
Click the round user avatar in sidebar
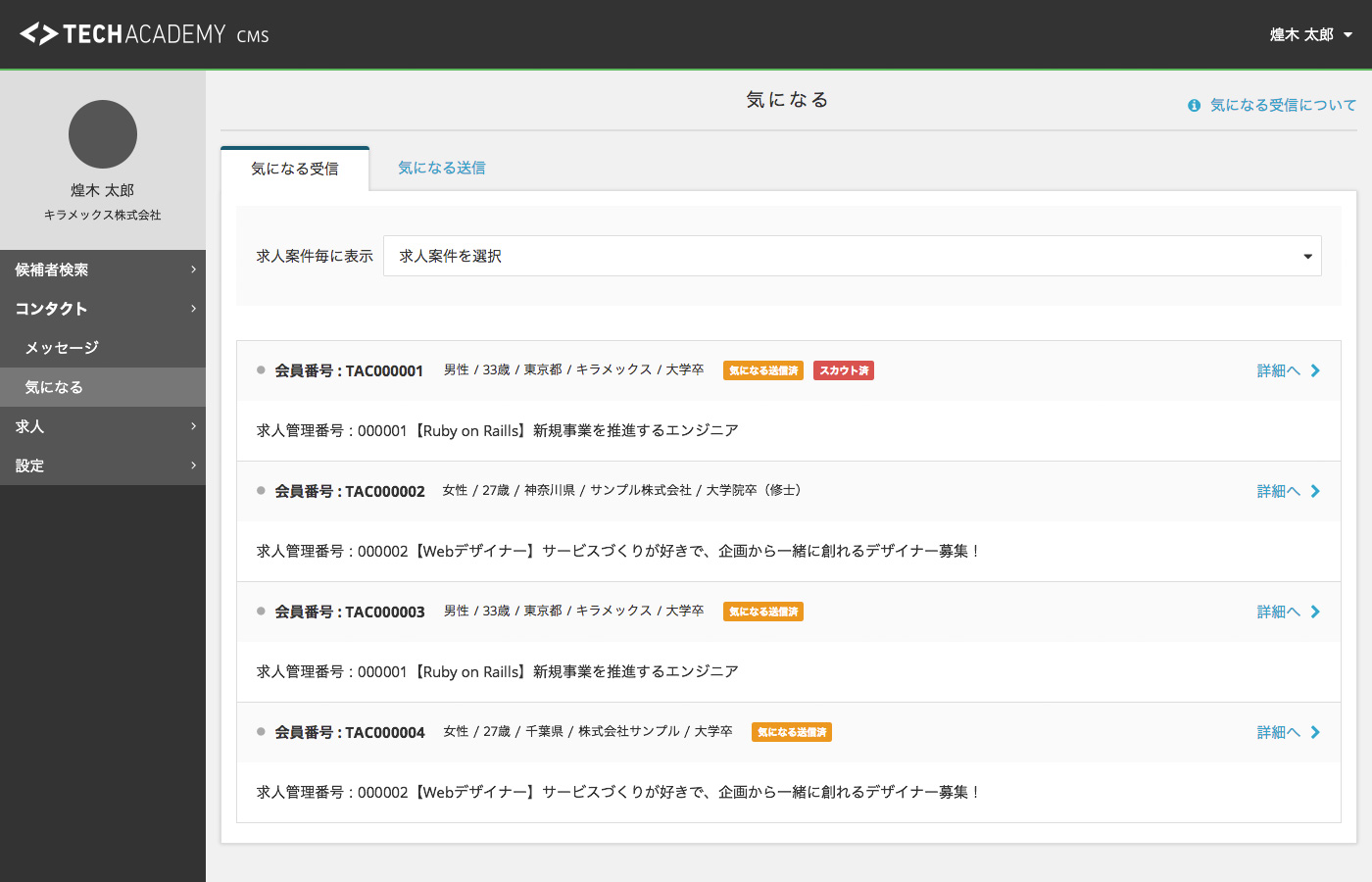click(103, 134)
